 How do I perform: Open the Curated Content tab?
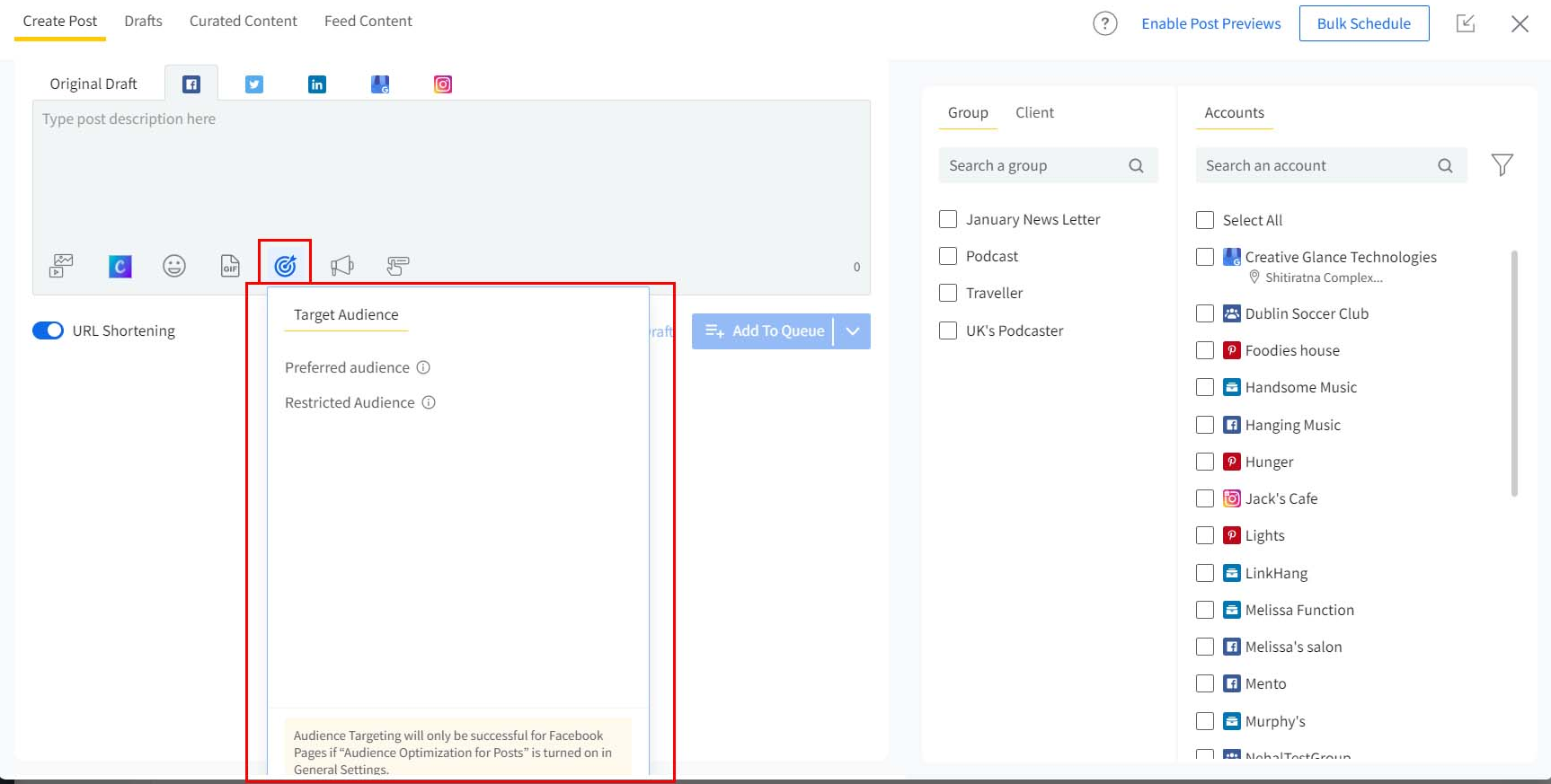pos(243,21)
